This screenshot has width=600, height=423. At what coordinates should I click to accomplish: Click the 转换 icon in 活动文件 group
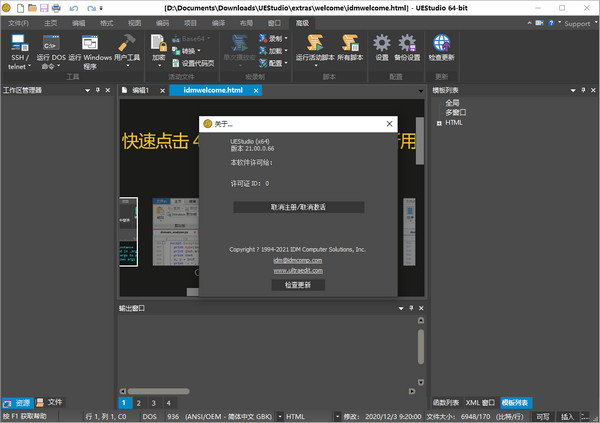click(x=176, y=51)
